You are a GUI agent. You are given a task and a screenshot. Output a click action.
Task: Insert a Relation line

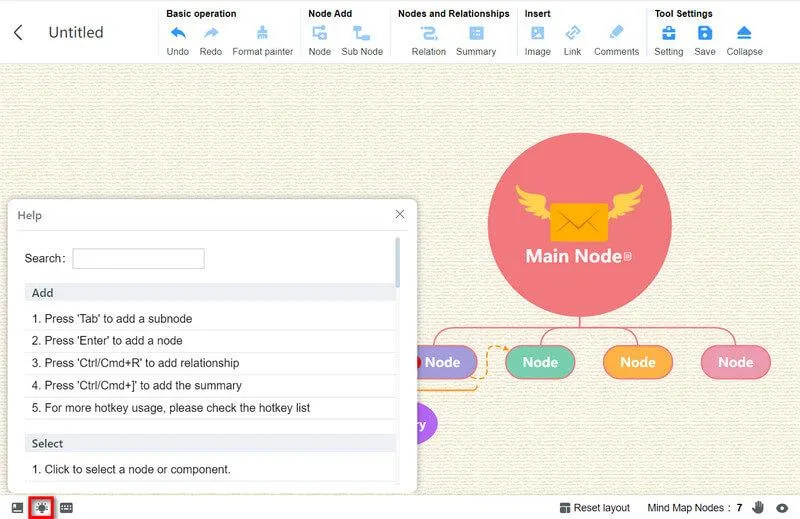pyautogui.click(x=429, y=41)
